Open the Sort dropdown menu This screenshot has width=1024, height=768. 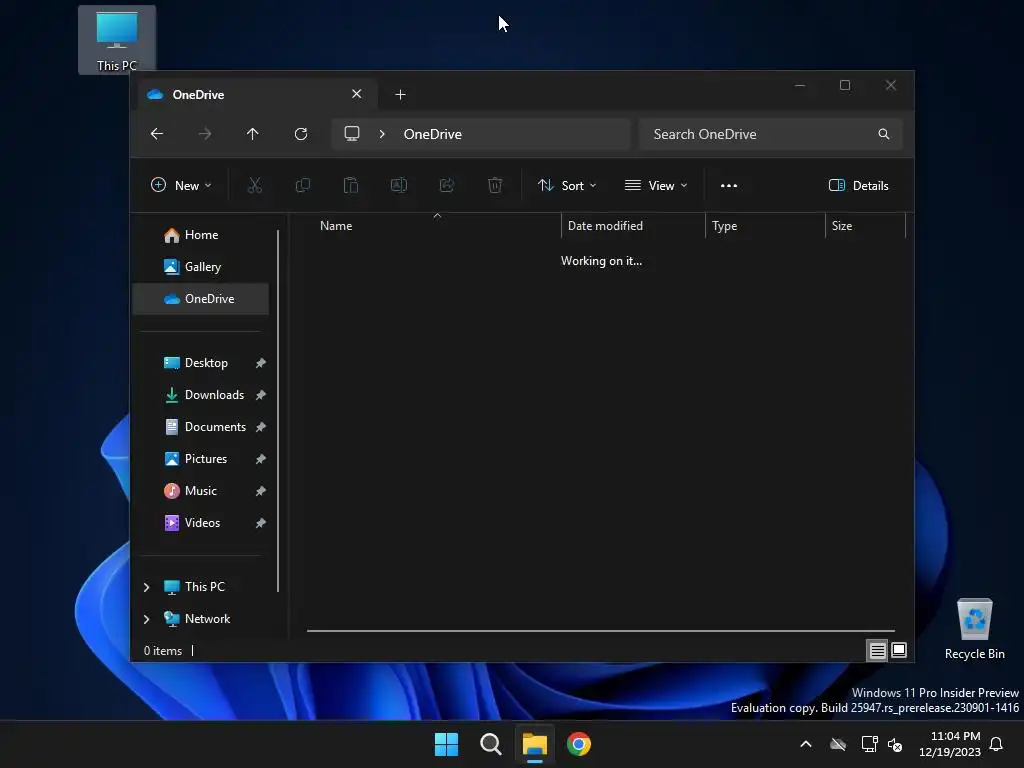pos(567,185)
